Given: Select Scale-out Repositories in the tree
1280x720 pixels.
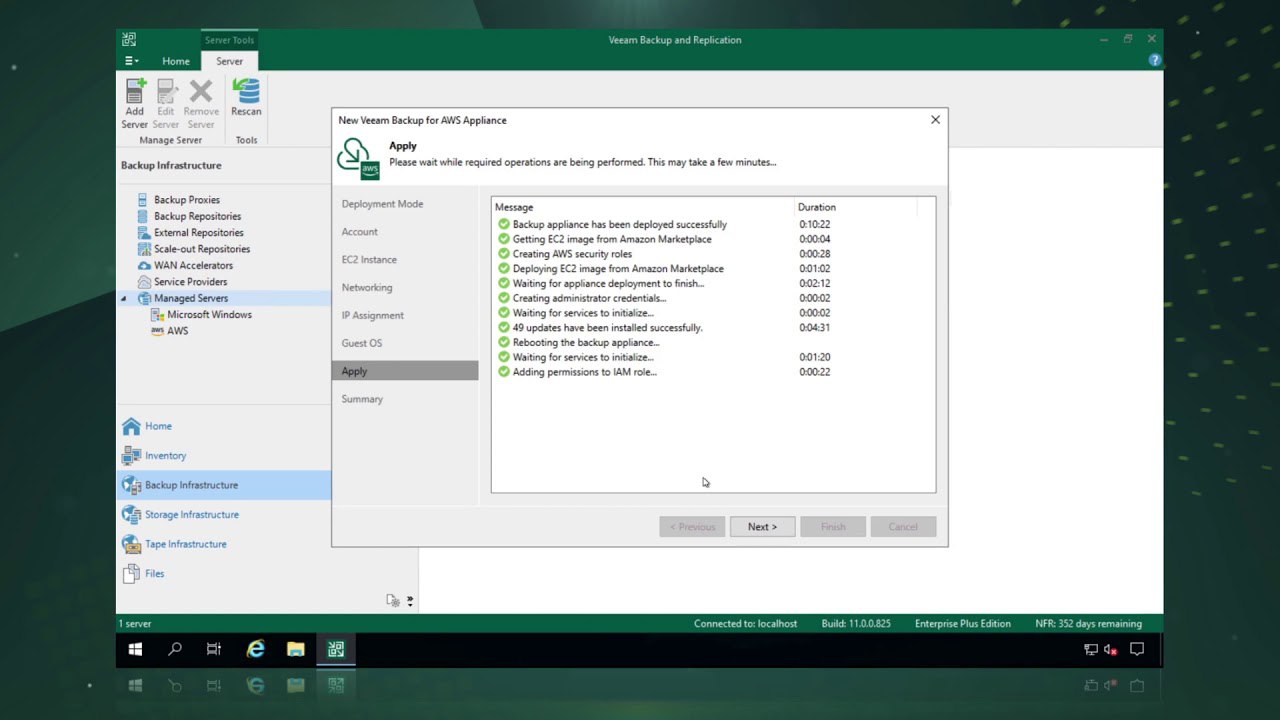Looking at the screenshot, I should tap(202, 249).
